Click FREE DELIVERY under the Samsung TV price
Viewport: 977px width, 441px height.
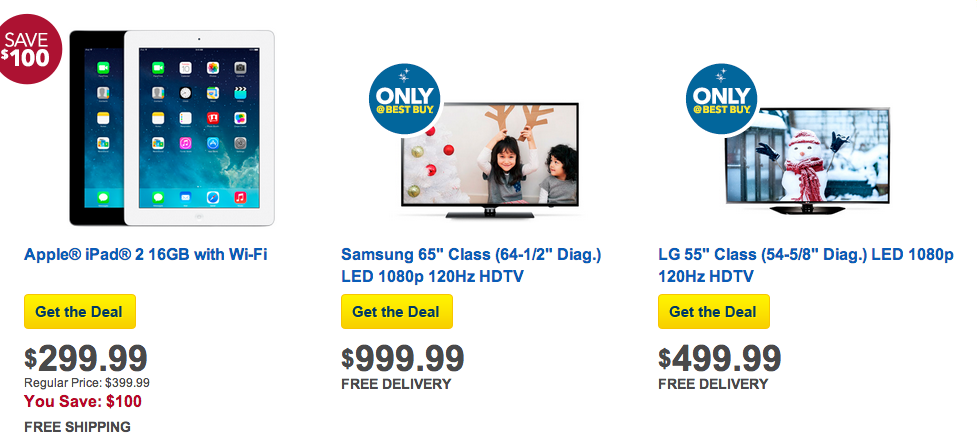click(396, 384)
